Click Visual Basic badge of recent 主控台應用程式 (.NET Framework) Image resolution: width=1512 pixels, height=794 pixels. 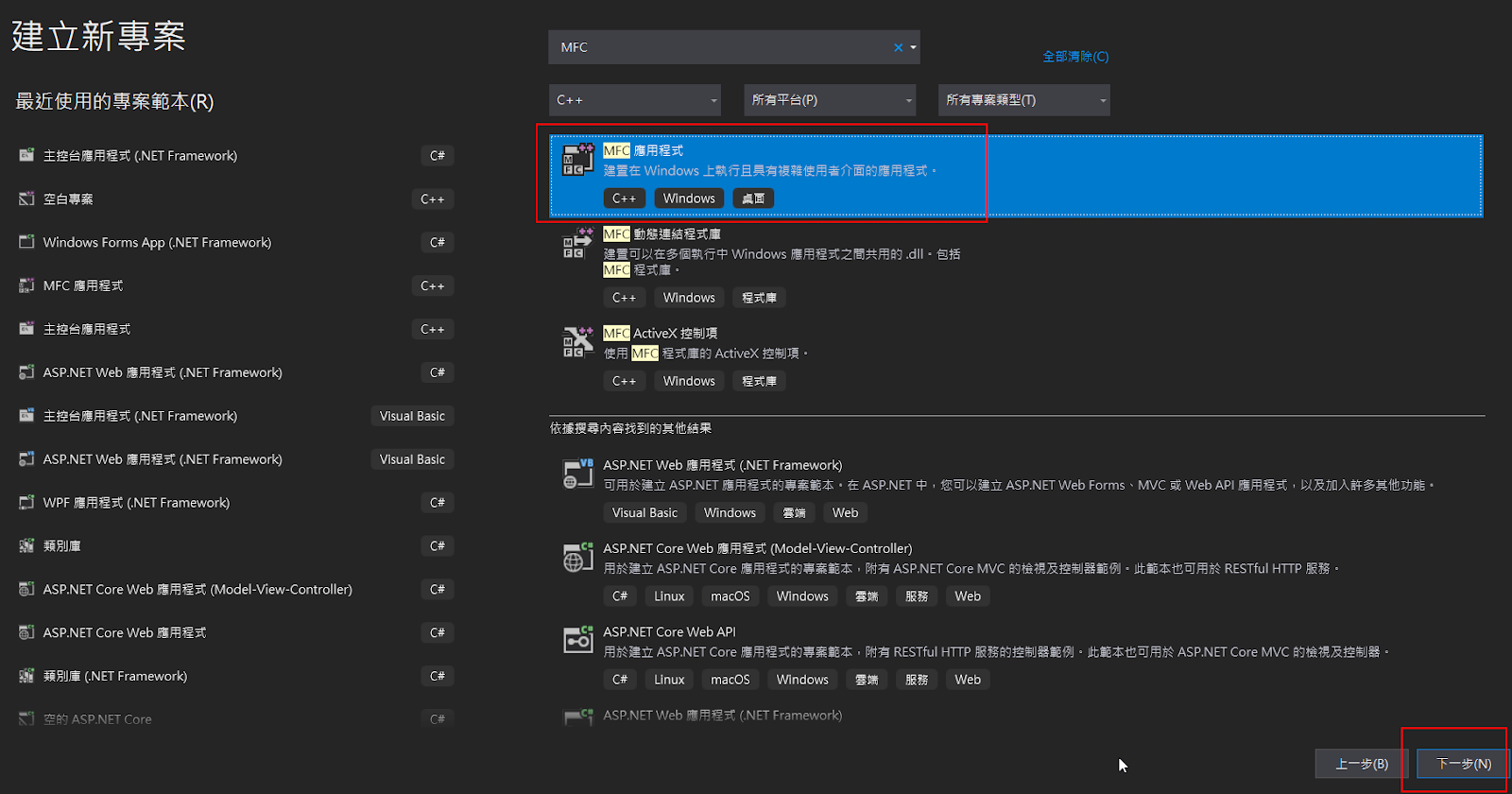click(x=412, y=416)
